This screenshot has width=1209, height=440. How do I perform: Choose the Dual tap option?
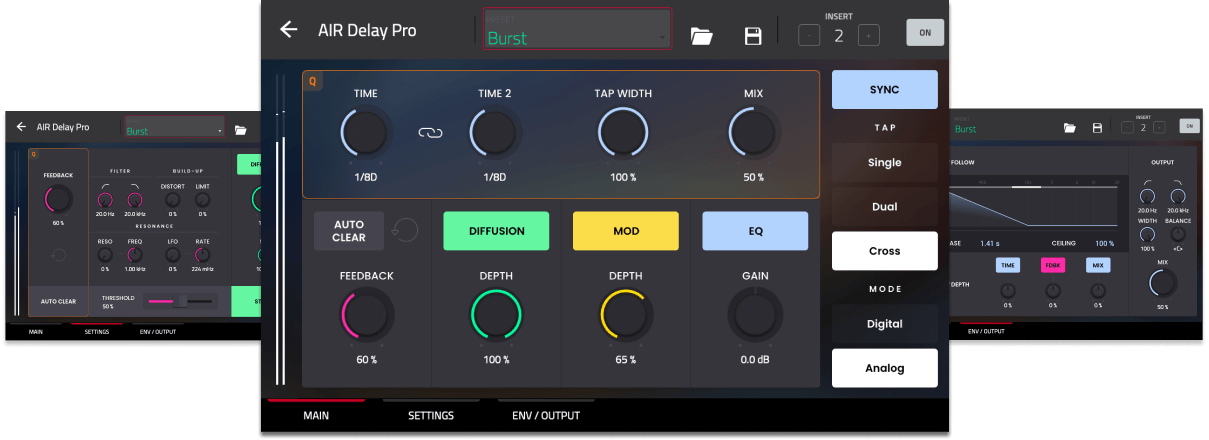click(x=884, y=207)
